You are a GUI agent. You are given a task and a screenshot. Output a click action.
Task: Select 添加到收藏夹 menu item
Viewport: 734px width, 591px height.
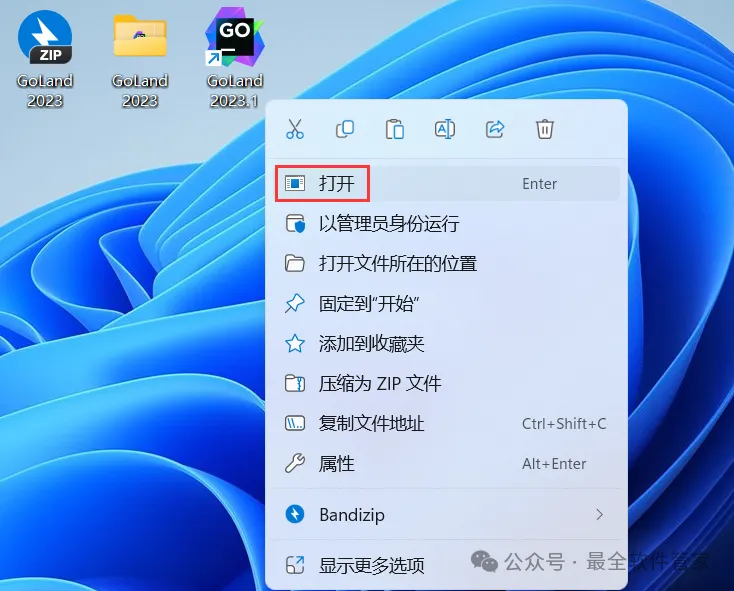[447, 344]
